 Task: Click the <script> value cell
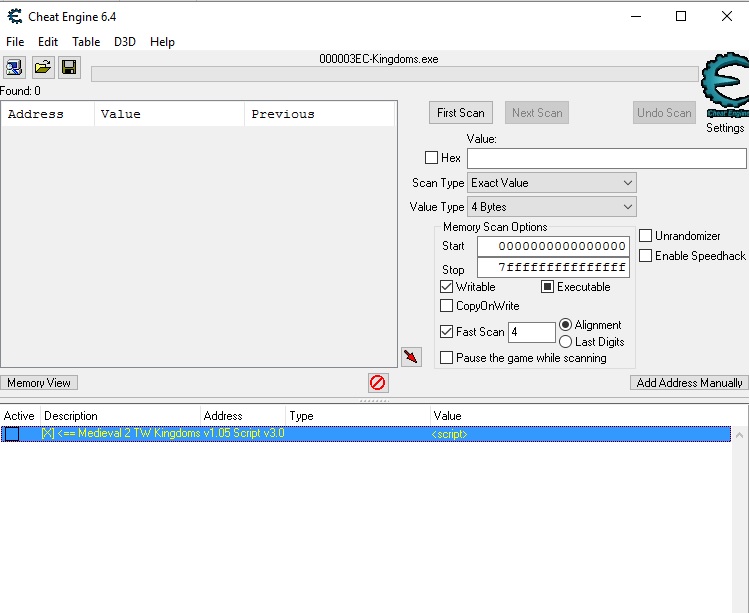coord(449,434)
